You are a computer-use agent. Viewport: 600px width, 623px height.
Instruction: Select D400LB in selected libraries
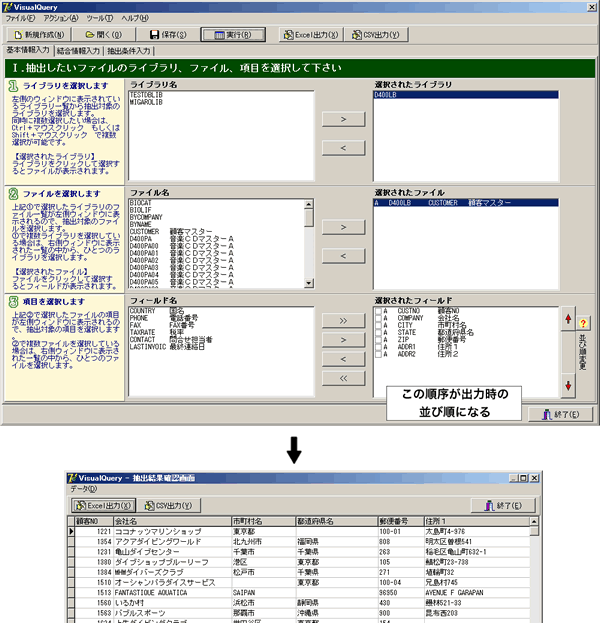[466, 95]
